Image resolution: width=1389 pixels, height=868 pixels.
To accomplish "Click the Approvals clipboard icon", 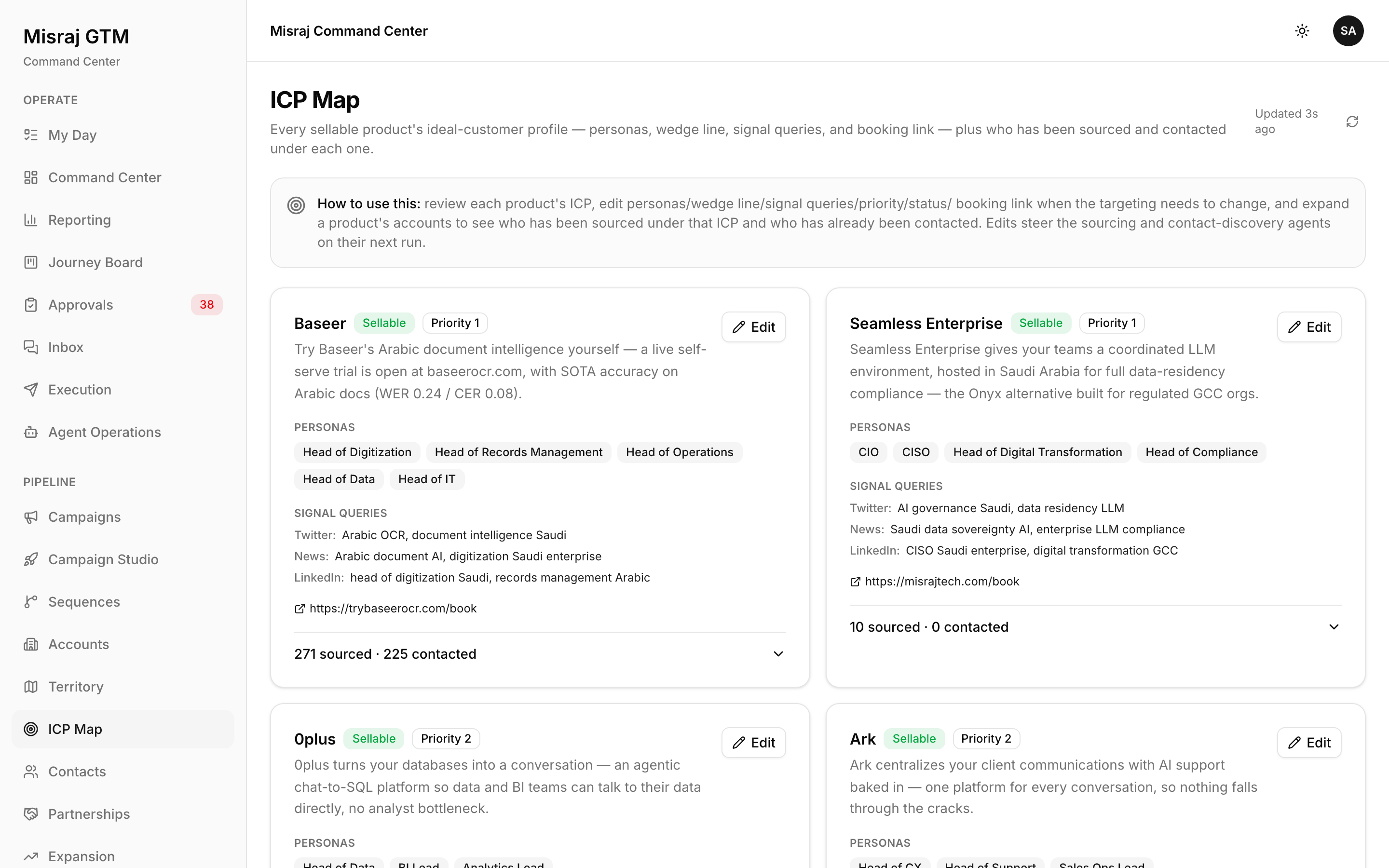I will click(31, 305).
